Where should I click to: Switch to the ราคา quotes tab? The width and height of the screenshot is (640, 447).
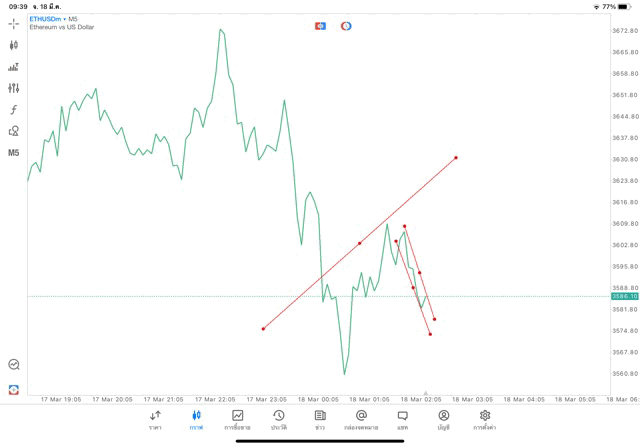pos(155,420)
